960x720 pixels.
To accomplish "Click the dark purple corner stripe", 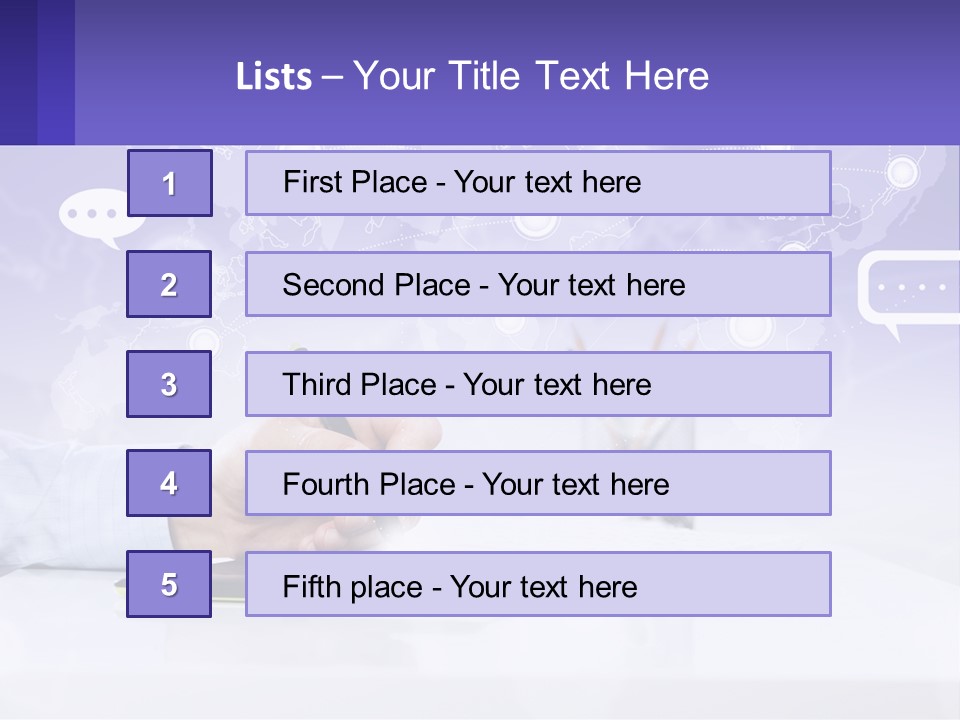I will coord(18,72).
